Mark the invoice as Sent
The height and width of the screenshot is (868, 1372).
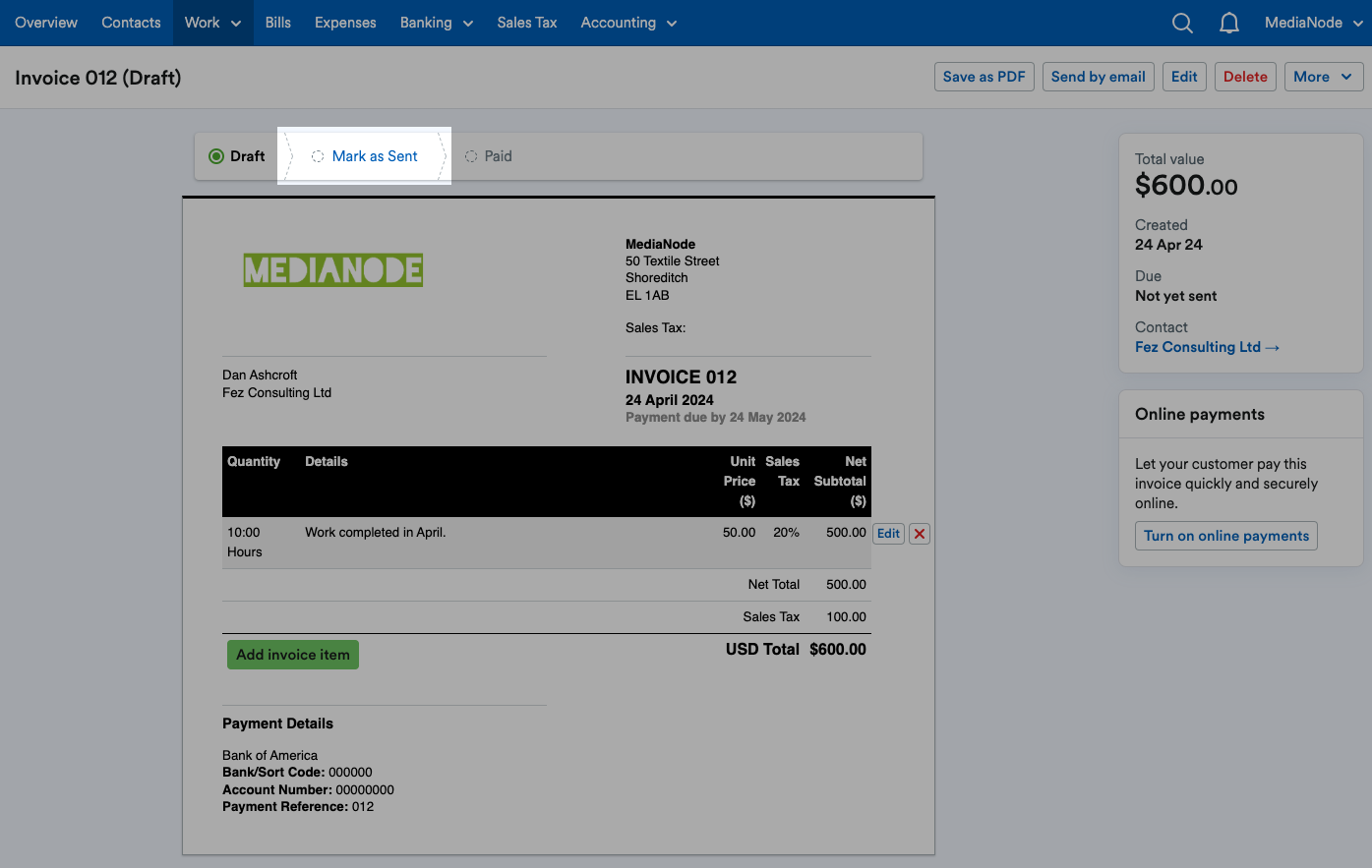[375, 156]
